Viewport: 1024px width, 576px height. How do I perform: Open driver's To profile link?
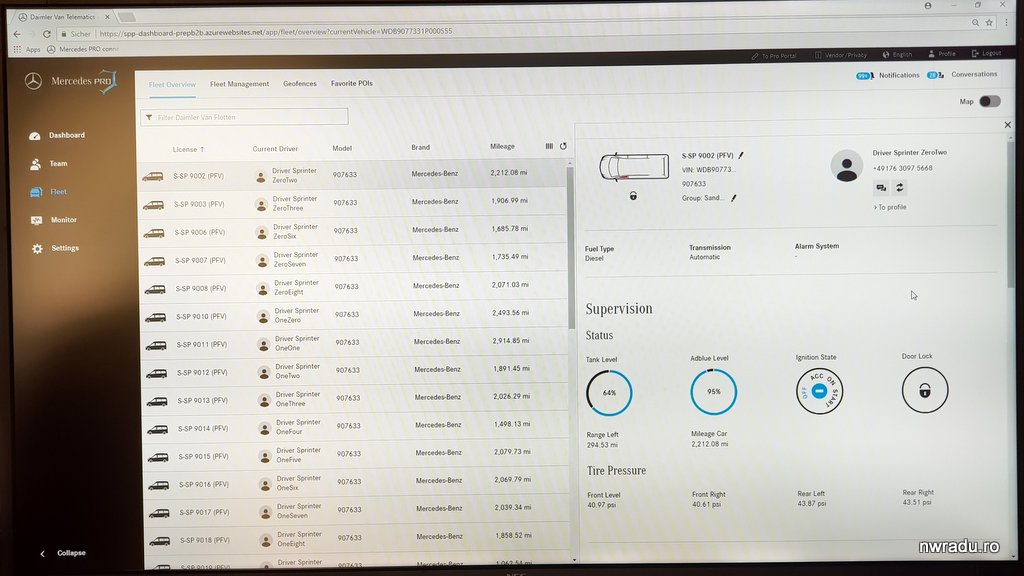click(890, 207)
